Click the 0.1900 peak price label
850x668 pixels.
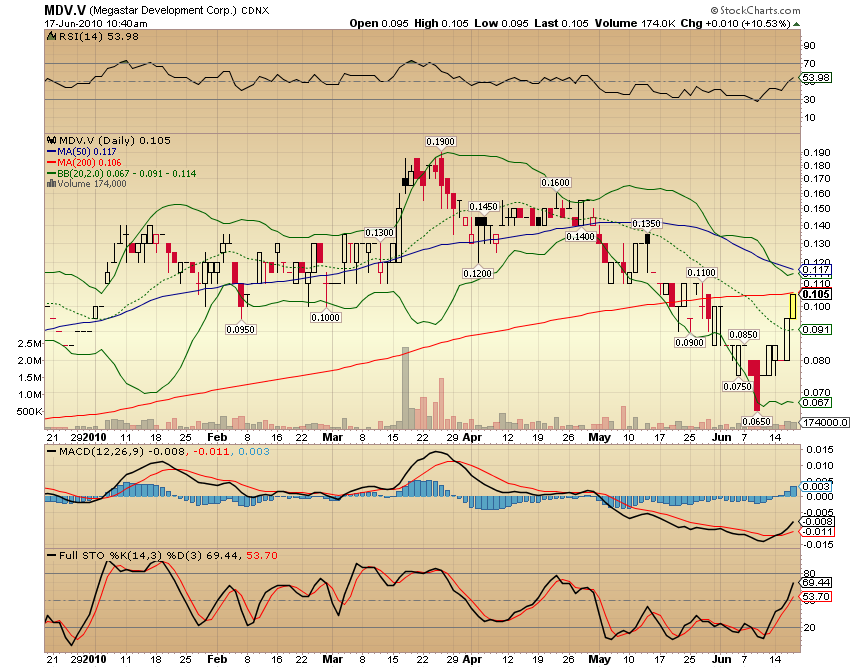click(440, 142)
